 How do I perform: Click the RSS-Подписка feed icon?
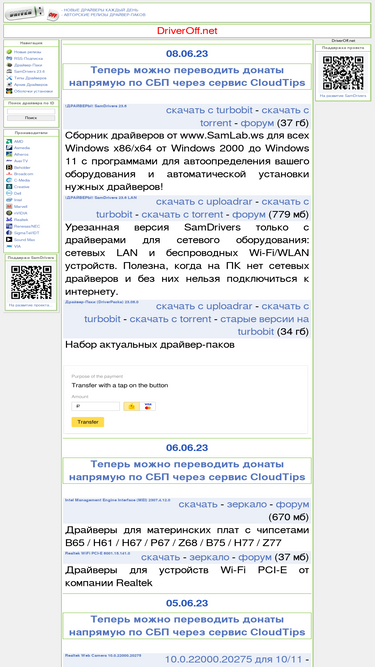9,58
